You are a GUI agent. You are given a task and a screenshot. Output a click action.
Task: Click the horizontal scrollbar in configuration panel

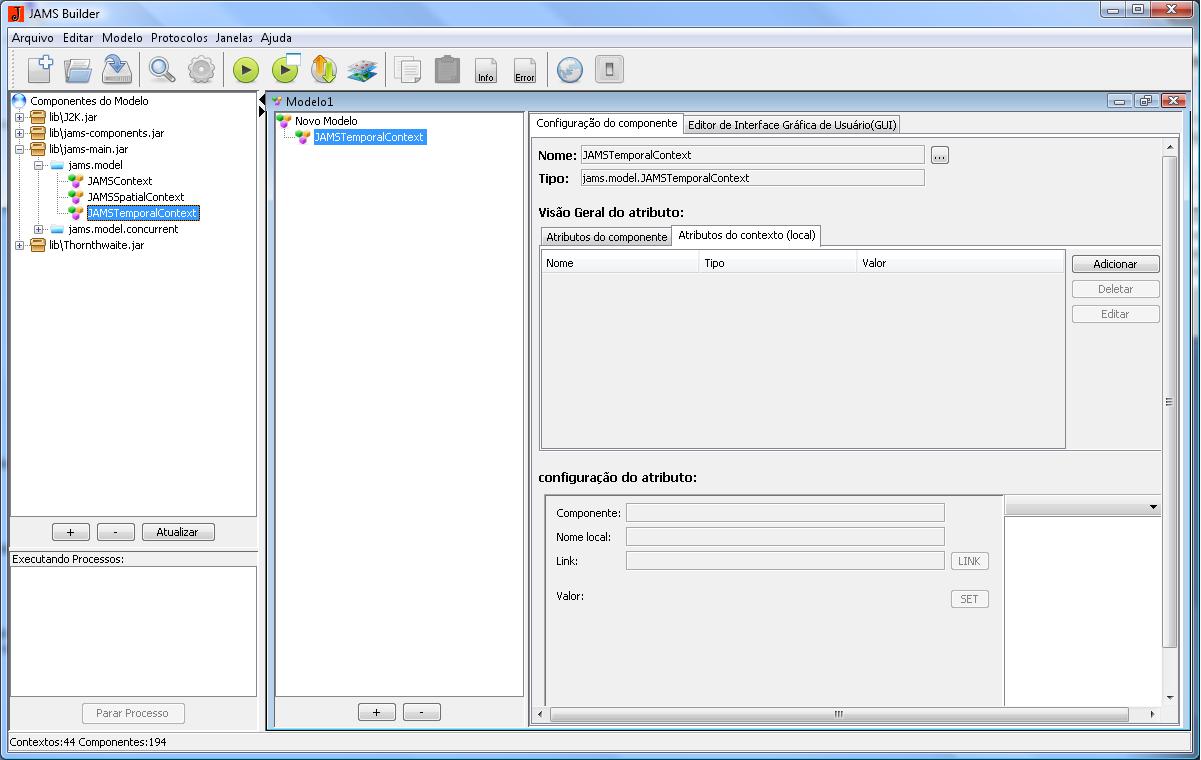(838, 714)
